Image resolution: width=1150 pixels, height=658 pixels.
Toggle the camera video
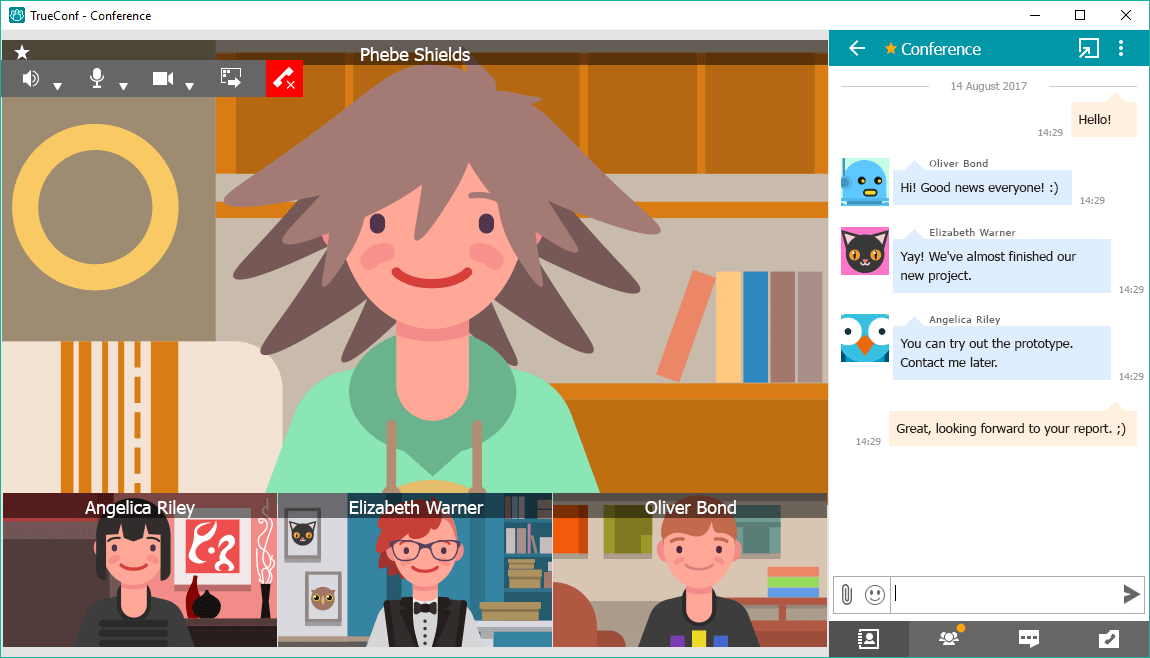[163, 78]
